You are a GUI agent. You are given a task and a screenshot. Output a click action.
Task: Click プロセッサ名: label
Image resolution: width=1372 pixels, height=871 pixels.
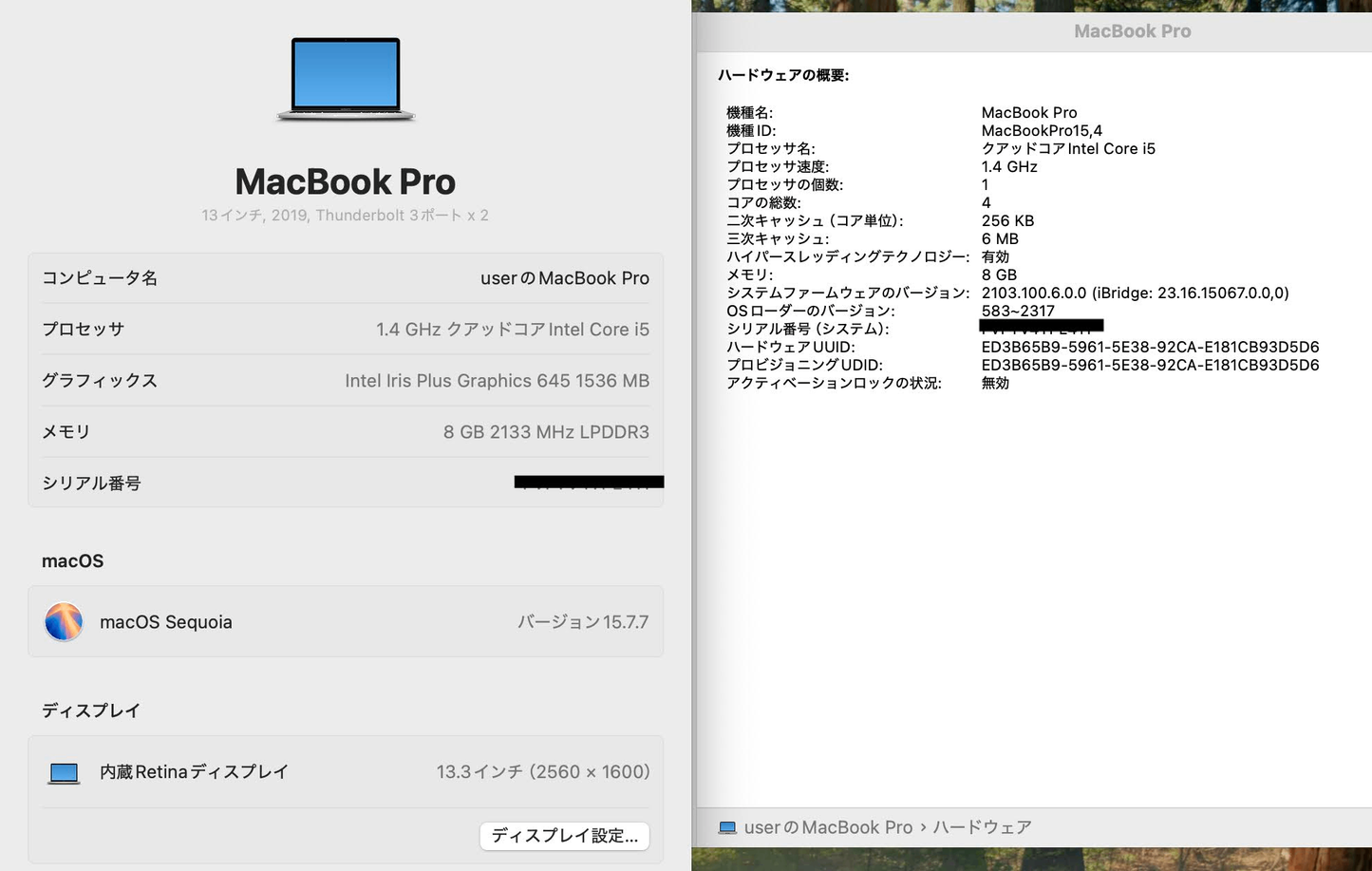(x=771, y=149)
